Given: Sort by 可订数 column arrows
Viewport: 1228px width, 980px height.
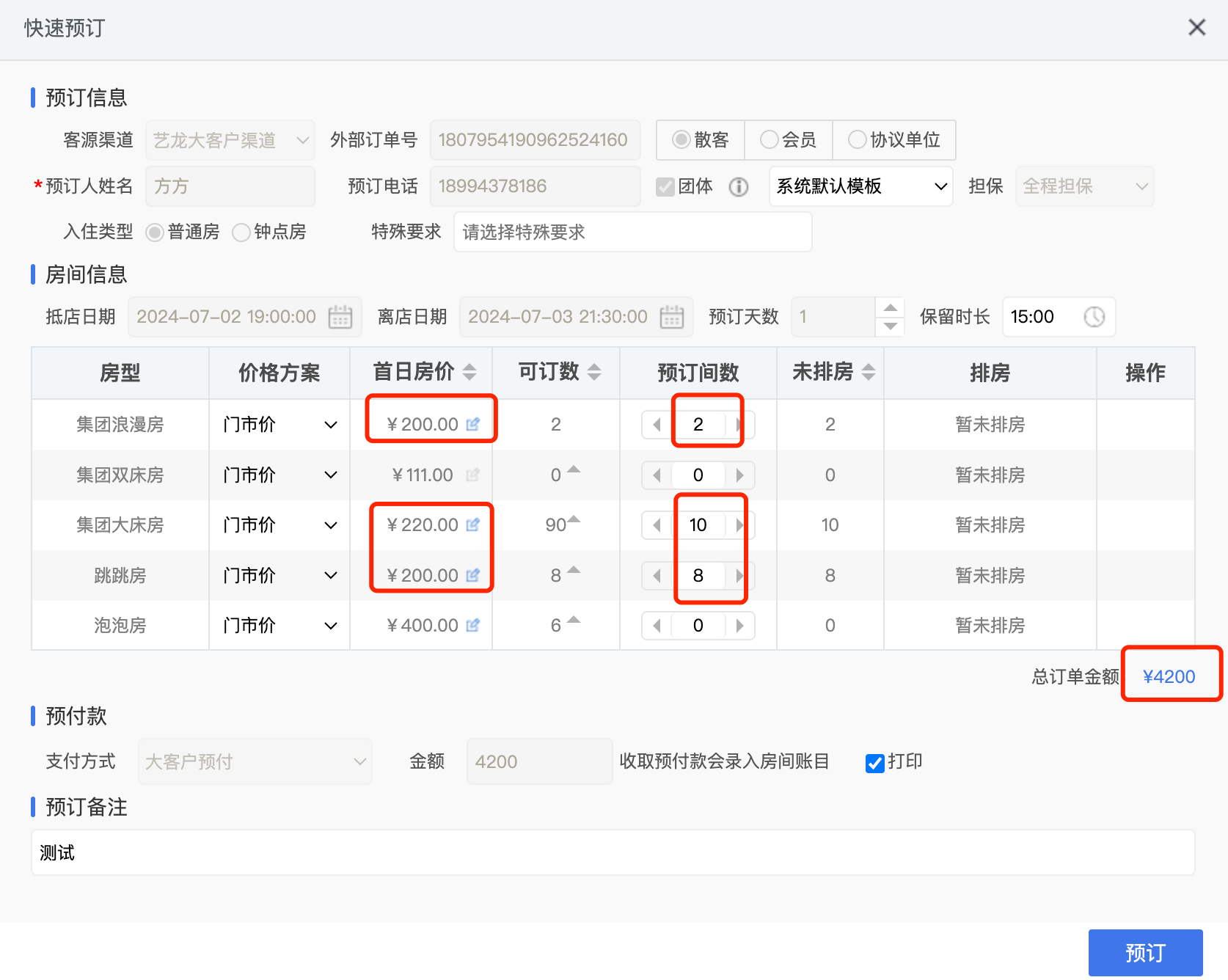Looking at the screenshot, I should [x=594, y=373].
